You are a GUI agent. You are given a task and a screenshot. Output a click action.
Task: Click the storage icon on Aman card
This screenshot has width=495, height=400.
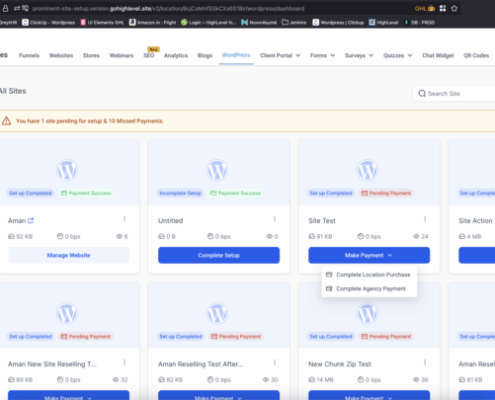pos(11,236)
